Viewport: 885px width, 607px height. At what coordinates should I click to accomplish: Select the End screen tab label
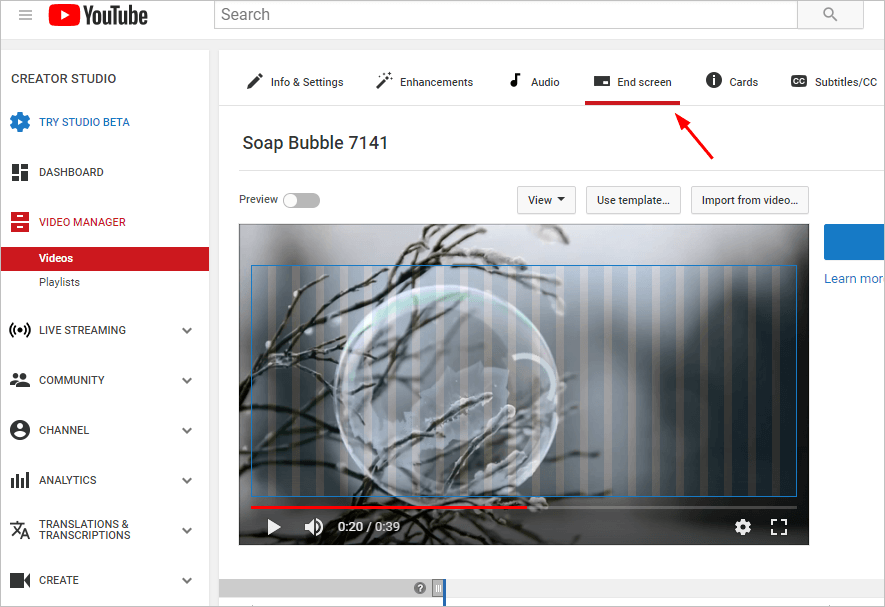pos(644,82)
